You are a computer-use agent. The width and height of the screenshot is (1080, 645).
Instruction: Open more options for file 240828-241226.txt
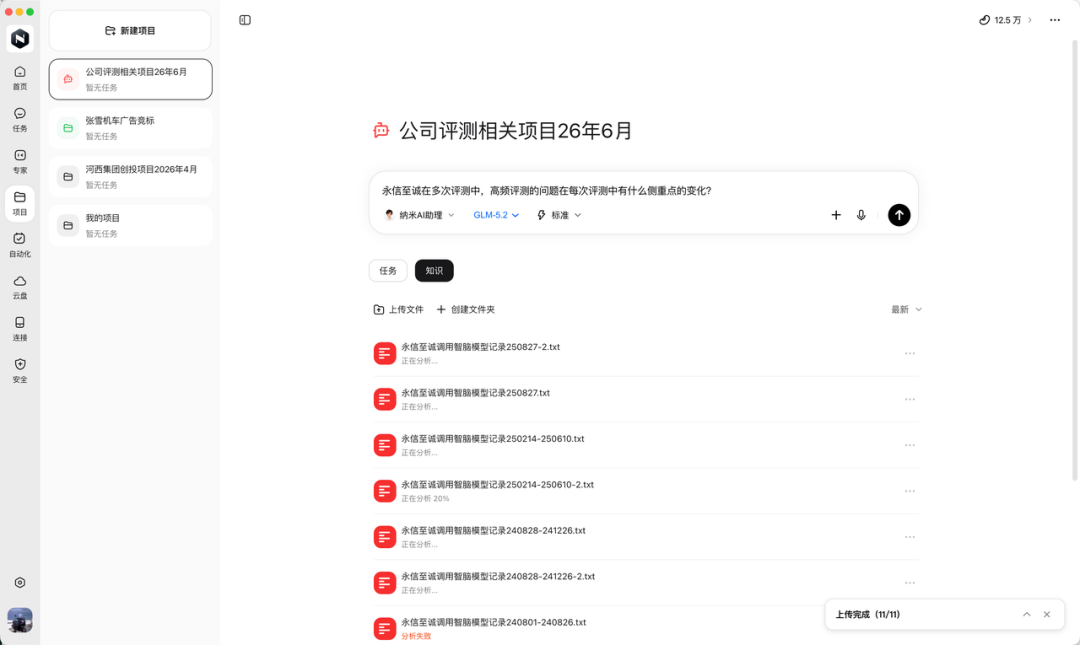click(x=910, y=537)
